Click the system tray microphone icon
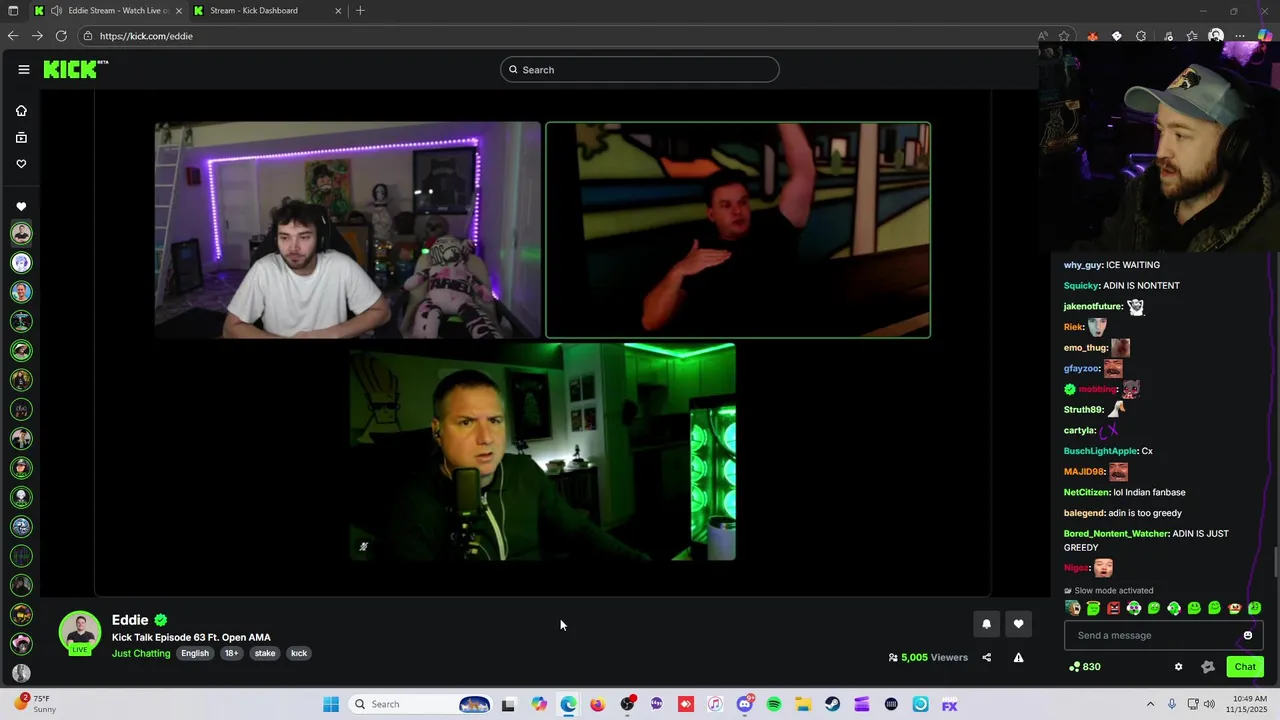1280x720 pixels. click(x=1172, y=704)
